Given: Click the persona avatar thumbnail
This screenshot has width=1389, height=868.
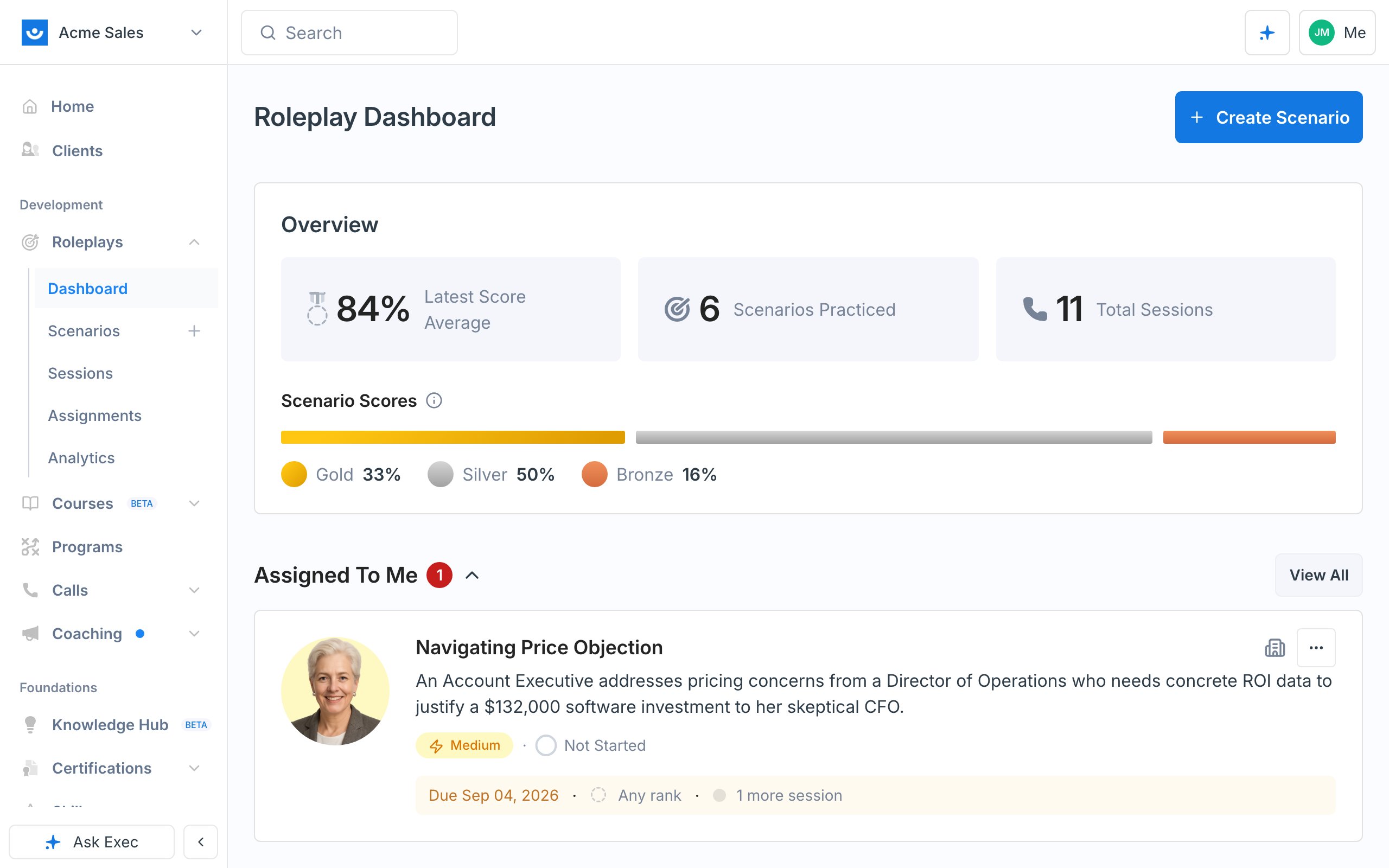Looking at the screenshot, I should click(335, 691).
